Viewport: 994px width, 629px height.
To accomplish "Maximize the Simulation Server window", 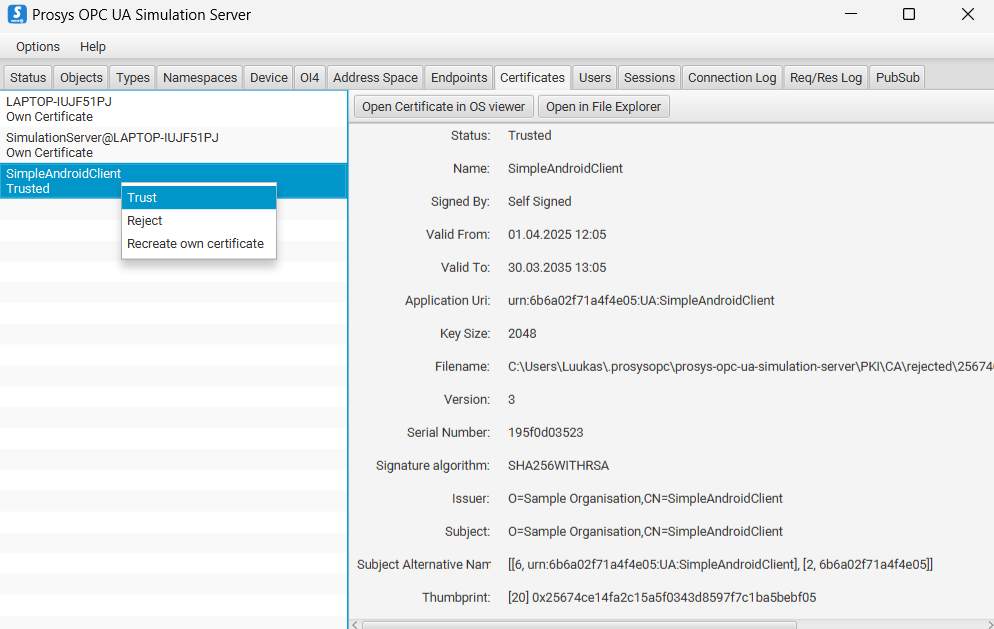I will click(x=908, y=15).
